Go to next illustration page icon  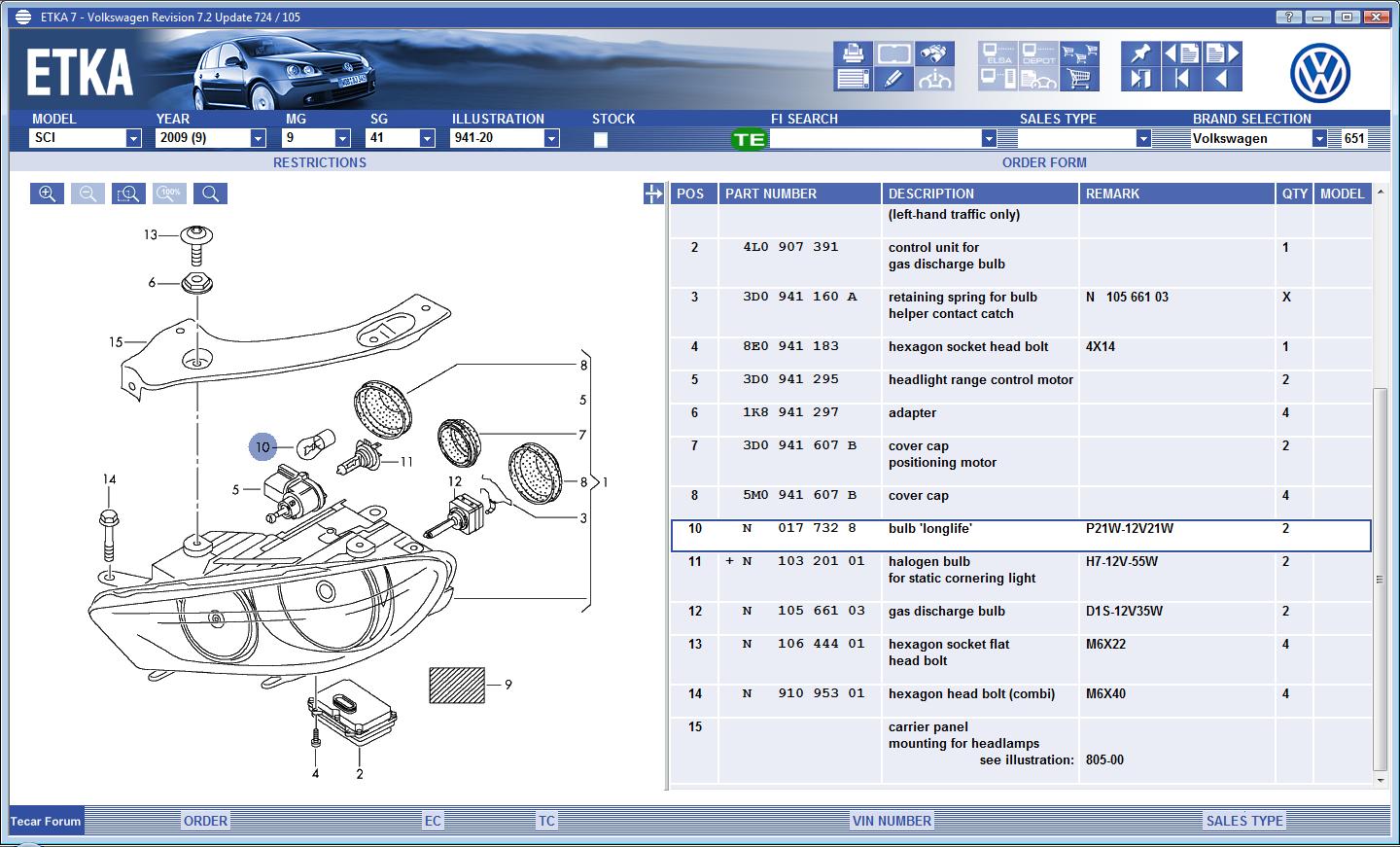coord(1222,53)
